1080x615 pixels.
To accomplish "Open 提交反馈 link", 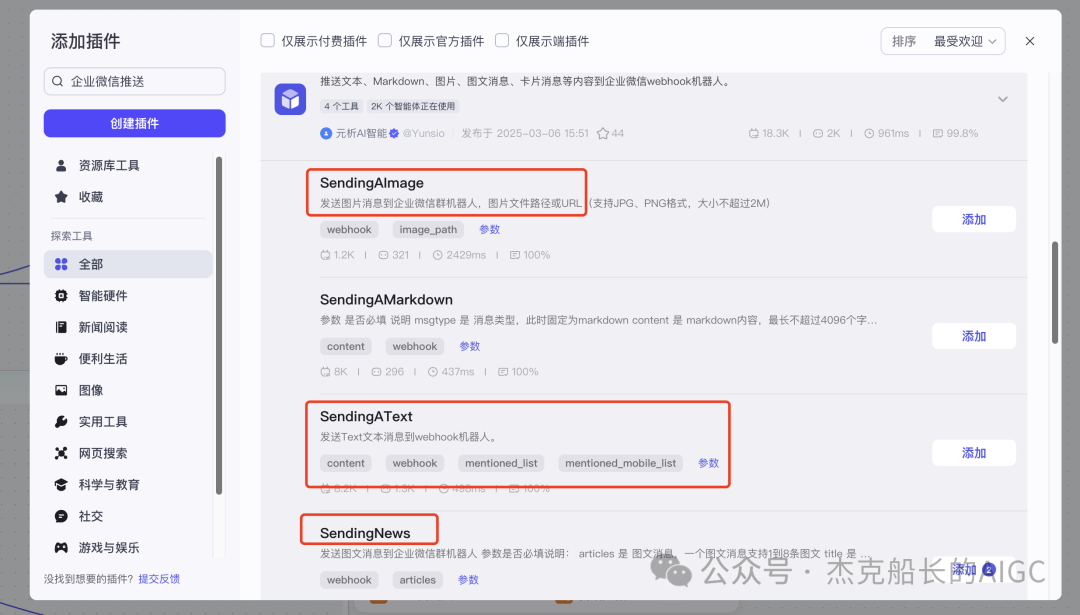I will click(x=159, y=578).
